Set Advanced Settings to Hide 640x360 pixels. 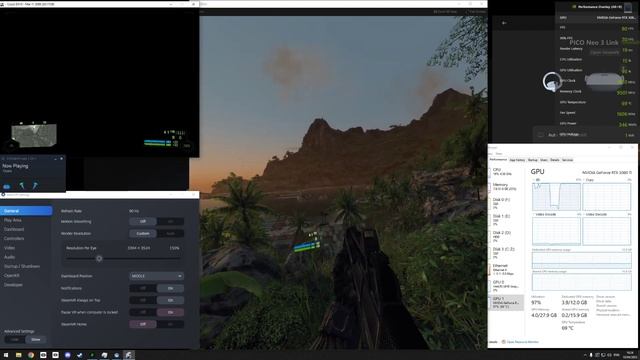tap(15, 340)
